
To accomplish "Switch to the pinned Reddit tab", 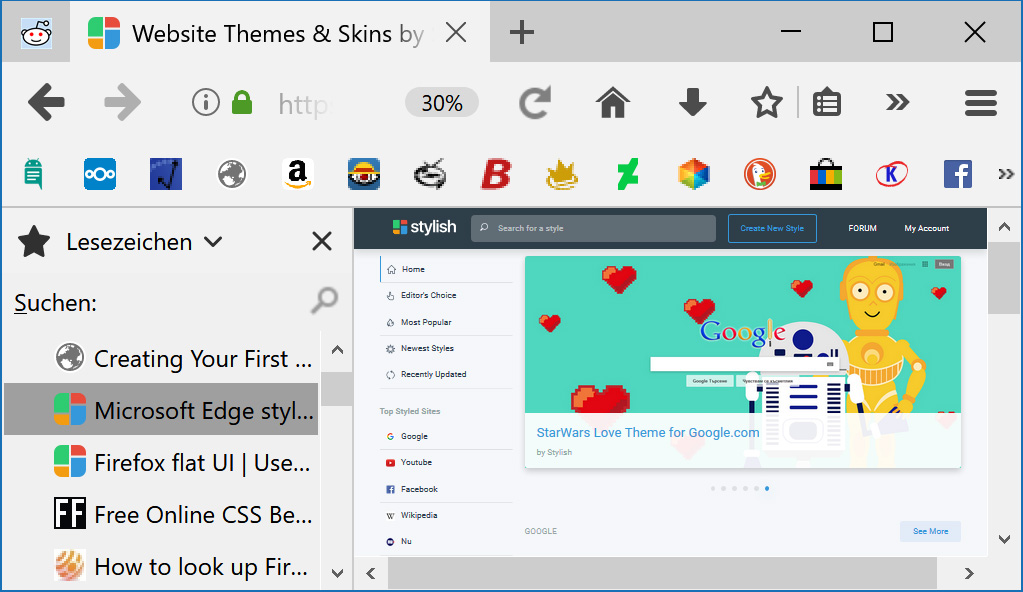I will pos(35,31).
